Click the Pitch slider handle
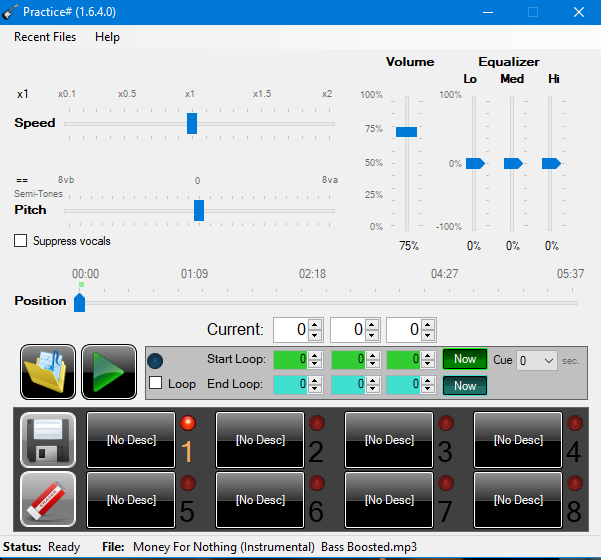Image resolution: width=601 pixels, height=560 pixels. tap(199, 210)
